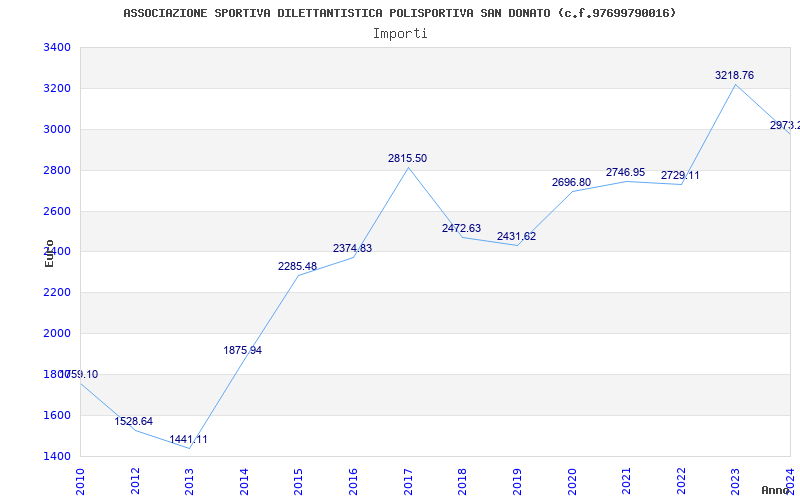Select the x-axis year 2016
Image resolution: width=800 pixels, height=500 pixels.
(x=353, y=481)
